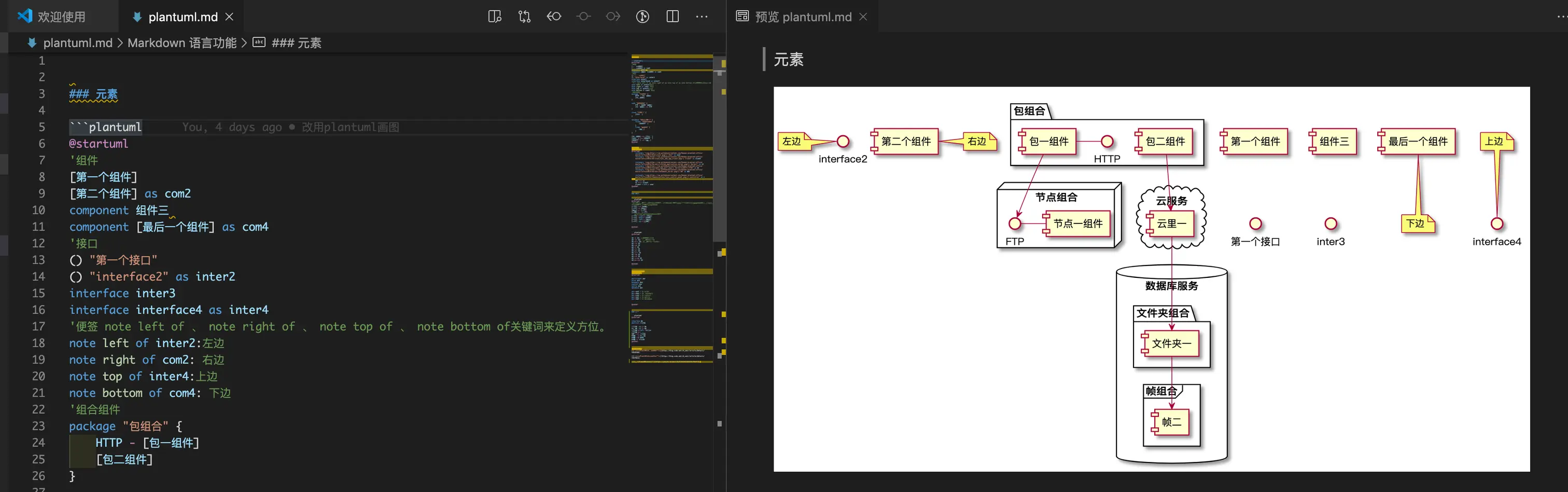Click the 下边 note in diagram

click(x=1418, y=223)
